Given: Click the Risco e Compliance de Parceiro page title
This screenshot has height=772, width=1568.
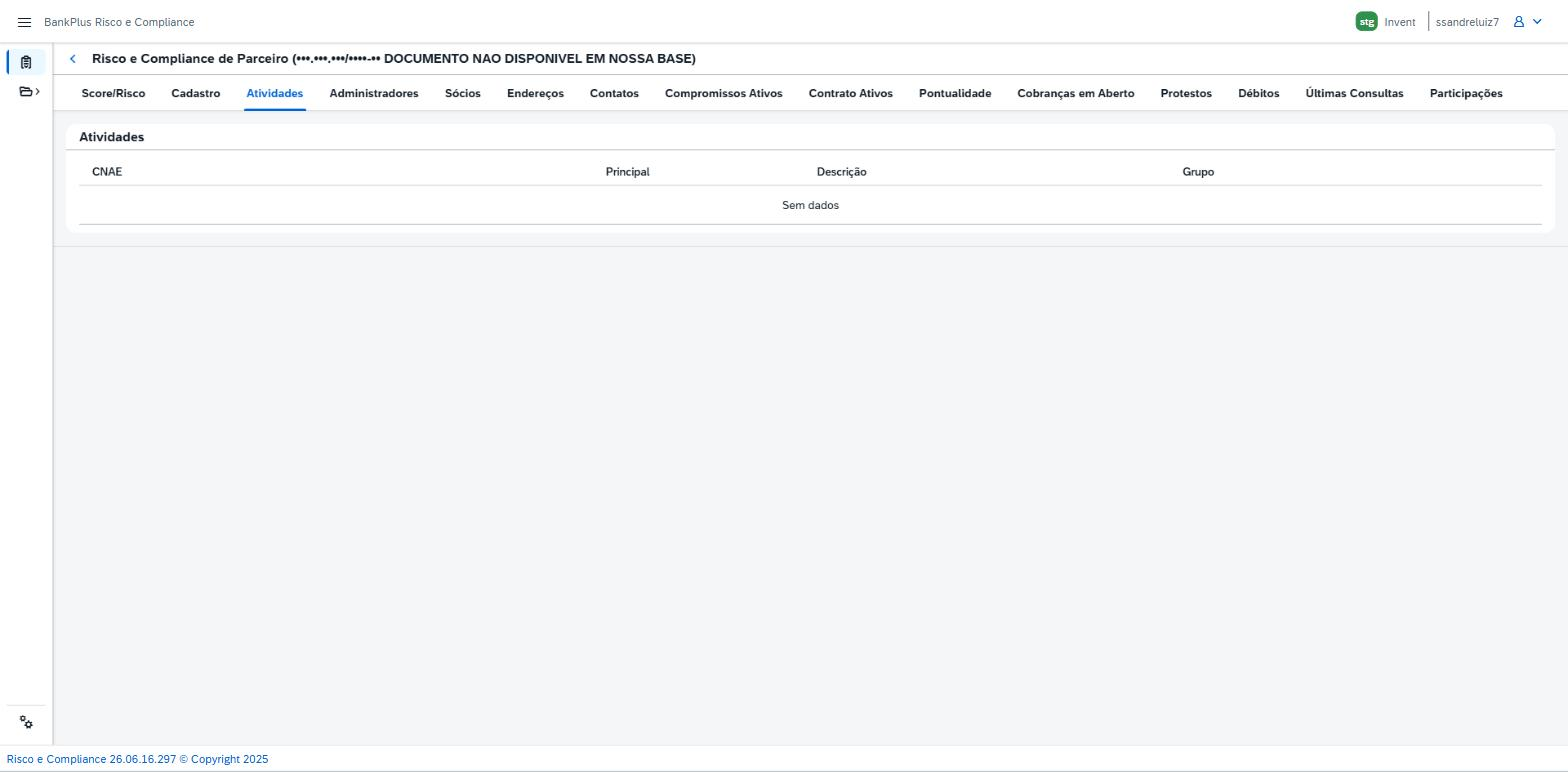Looking at the screenshot, I should [x=394, y=59].
